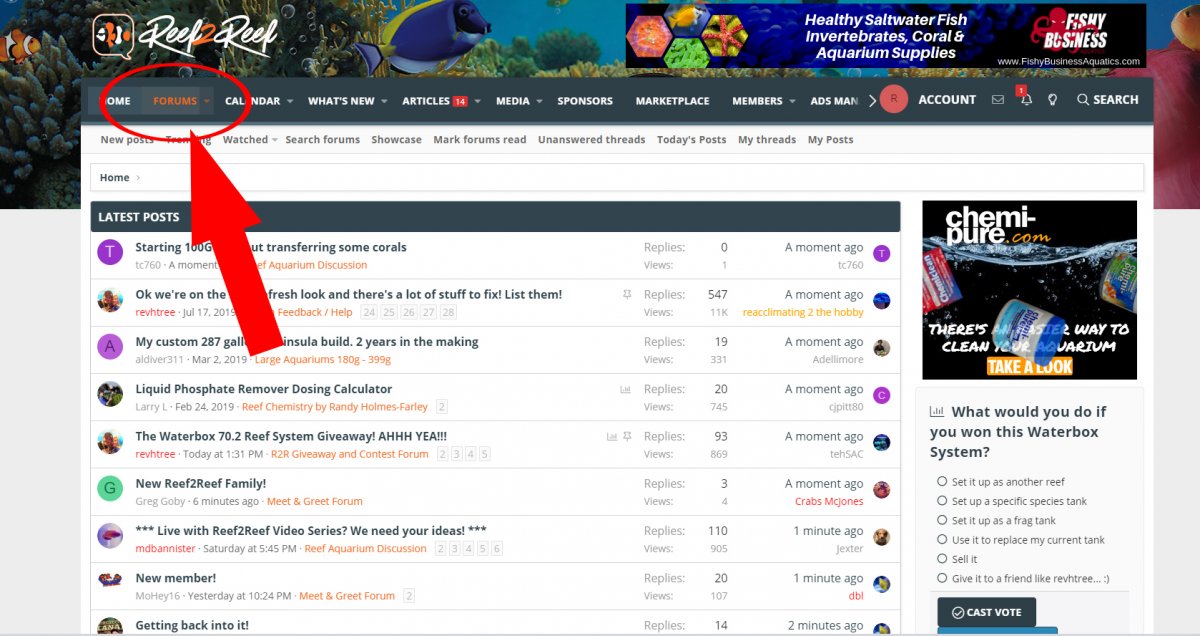The image size is (1200, 636).
Task: Jump to page 28 of the fresh look thread
Action: [x=448, y=313]
